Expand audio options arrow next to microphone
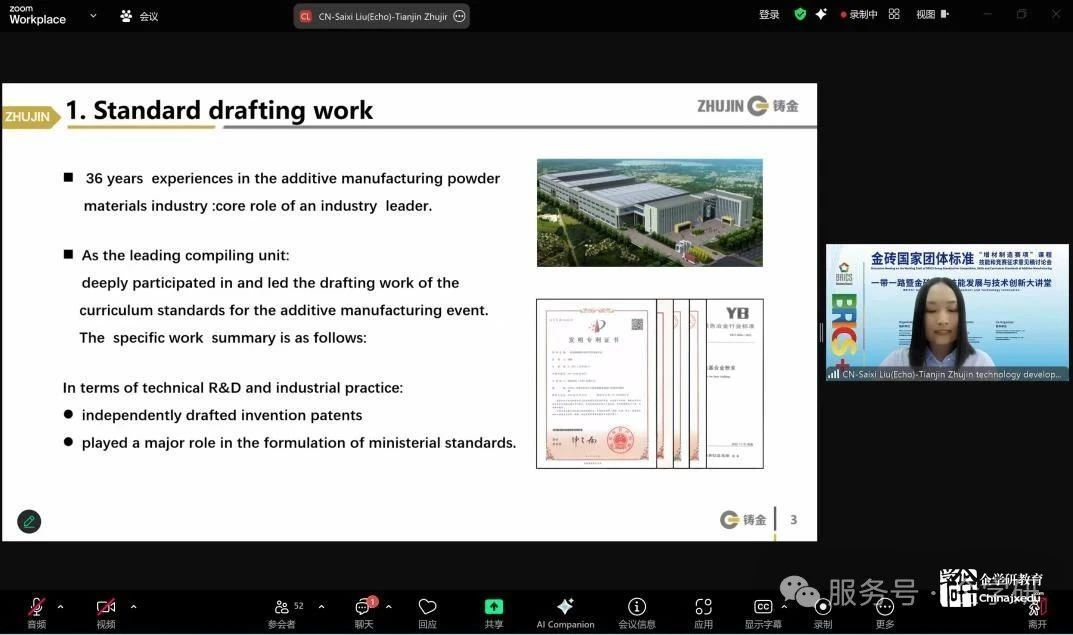Viewport: 1073px width, 635px height. coord(60,606)
